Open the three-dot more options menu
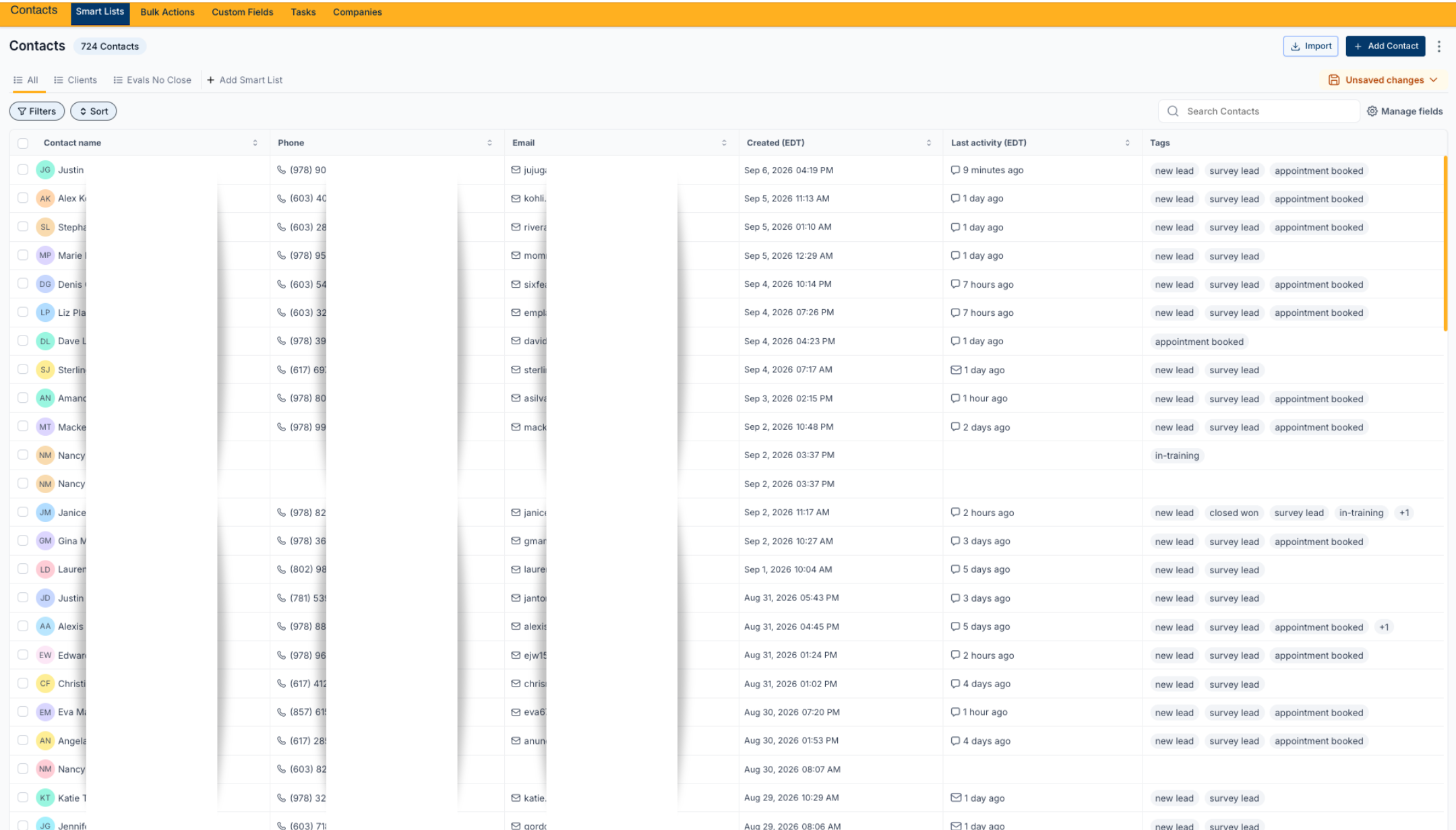This screenshot has height=830, width=1456. pyautogui.click(x=1439, y=46)
